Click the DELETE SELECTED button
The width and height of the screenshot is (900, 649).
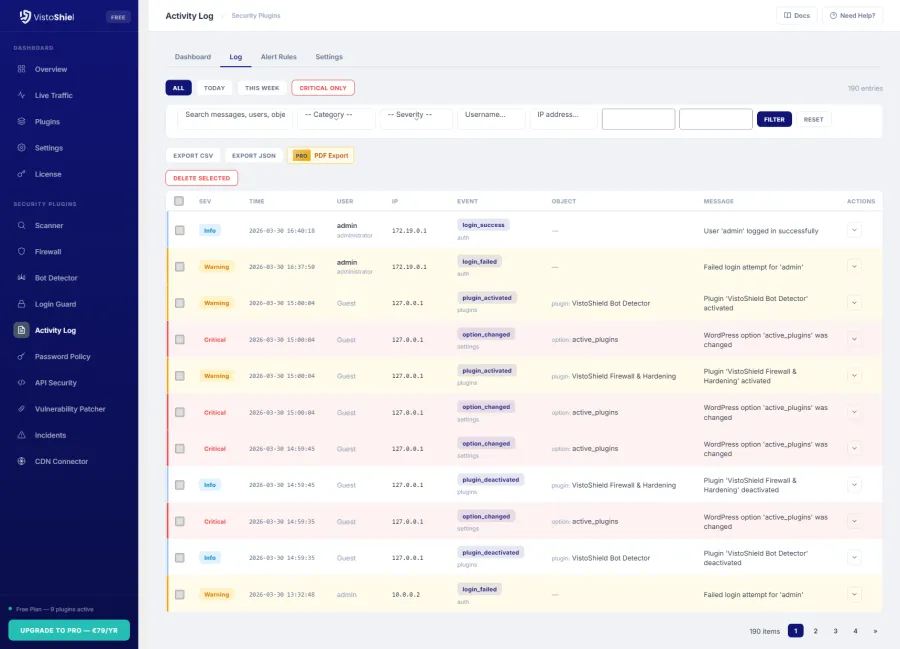point(200,178)
